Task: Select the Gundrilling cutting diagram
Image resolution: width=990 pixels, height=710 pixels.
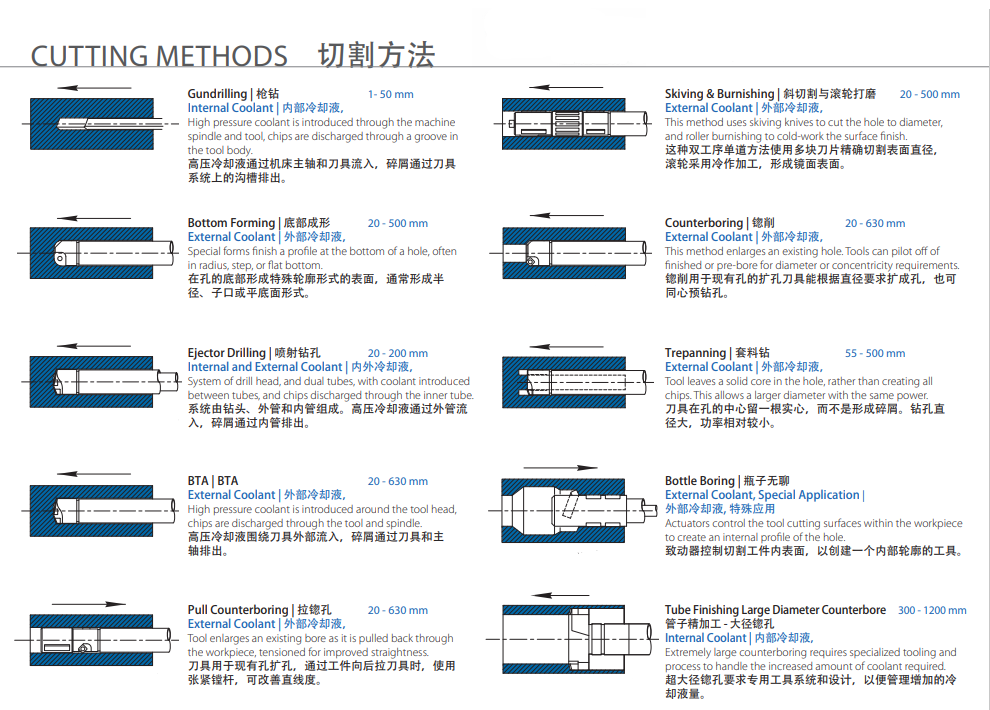Action: click(95, 125)
